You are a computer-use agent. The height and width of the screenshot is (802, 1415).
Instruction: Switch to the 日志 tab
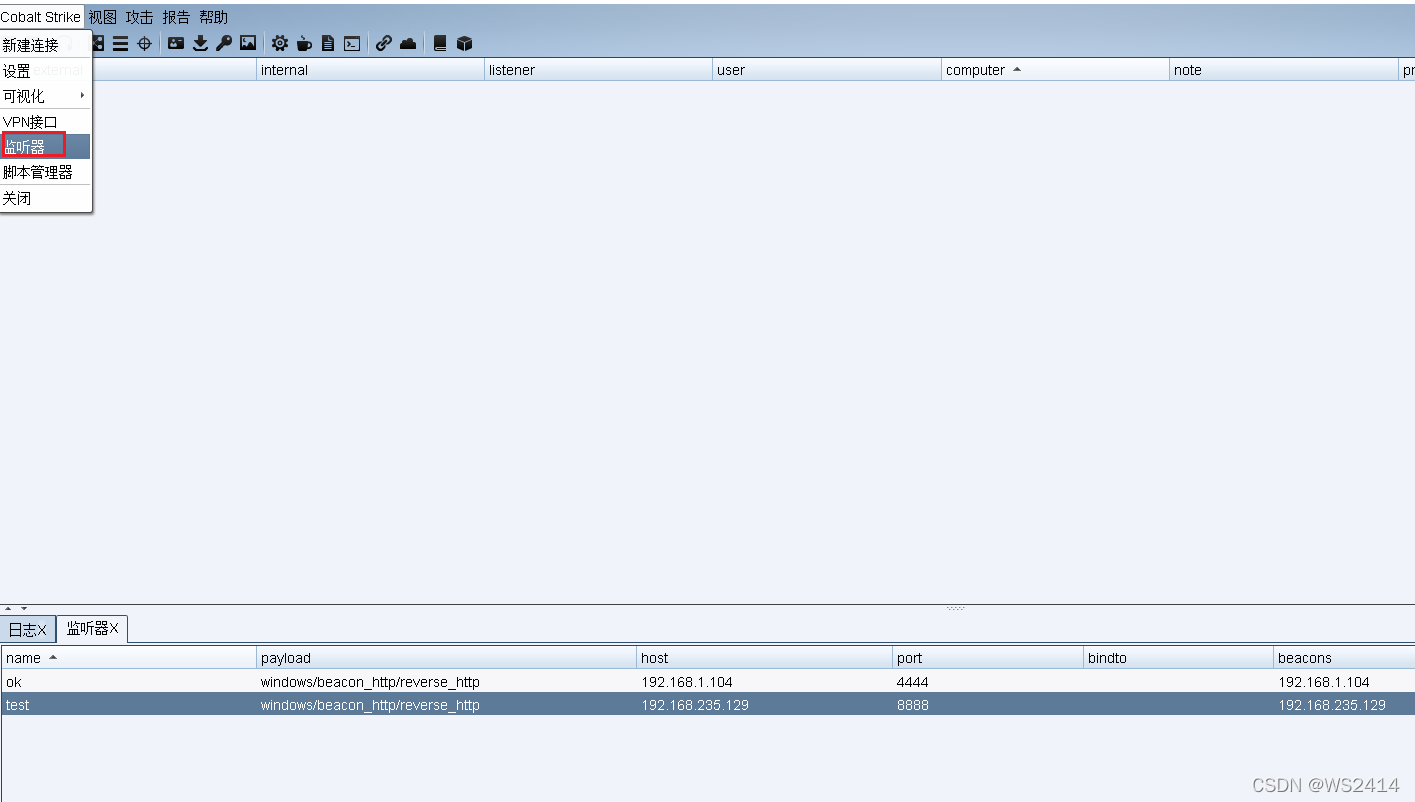(x=28, y=630)
